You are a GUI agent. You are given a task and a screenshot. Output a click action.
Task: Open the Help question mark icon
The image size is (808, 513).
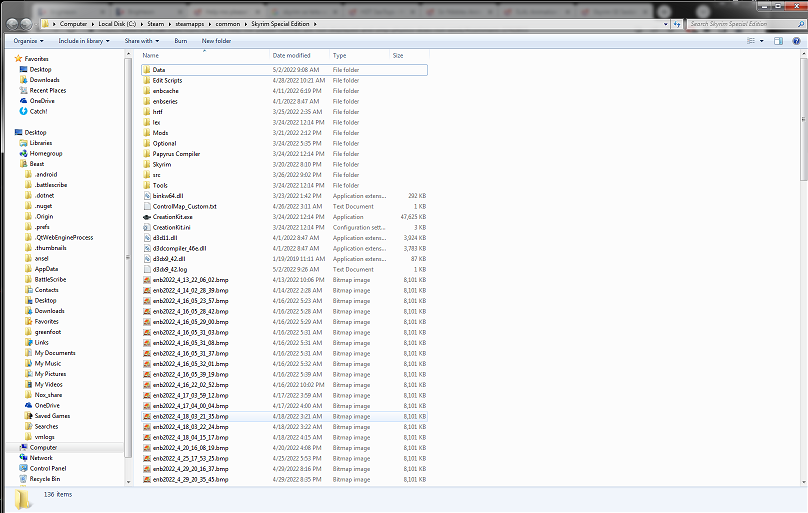point(796,41)
